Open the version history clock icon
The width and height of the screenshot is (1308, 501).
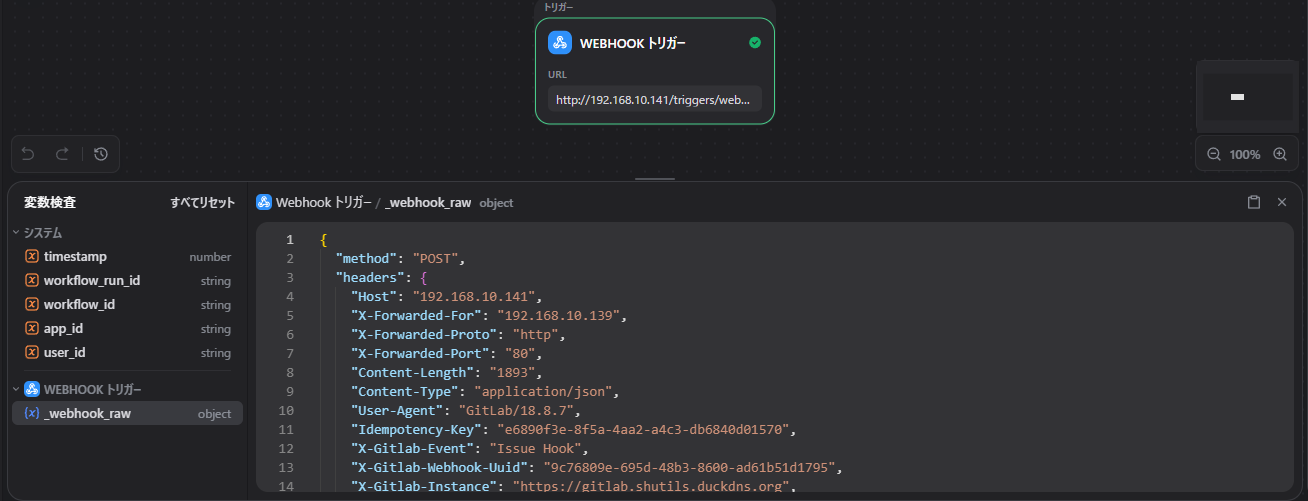(101, 154)
